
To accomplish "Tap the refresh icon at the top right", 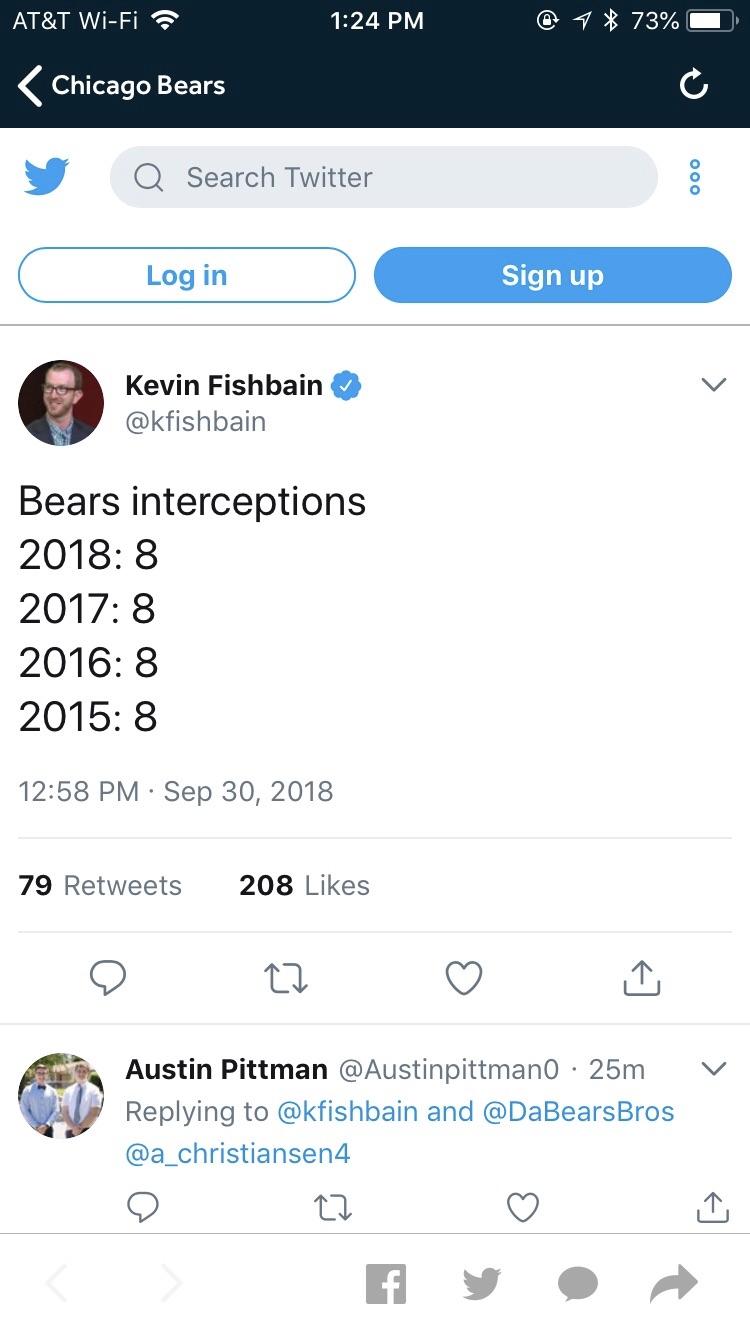I will 694,84.
